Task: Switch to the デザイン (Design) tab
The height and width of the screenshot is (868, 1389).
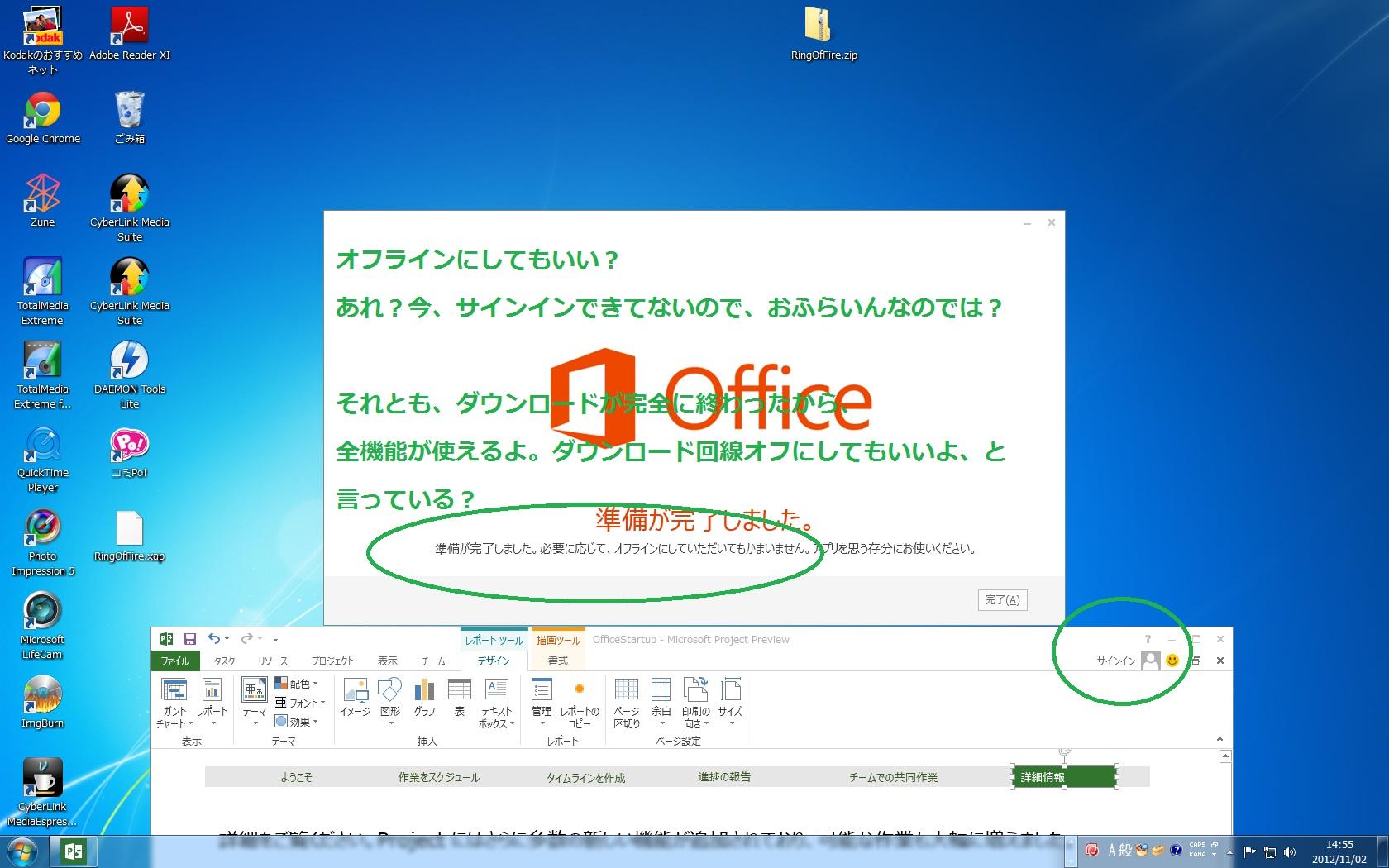Action: coord(494,661)
